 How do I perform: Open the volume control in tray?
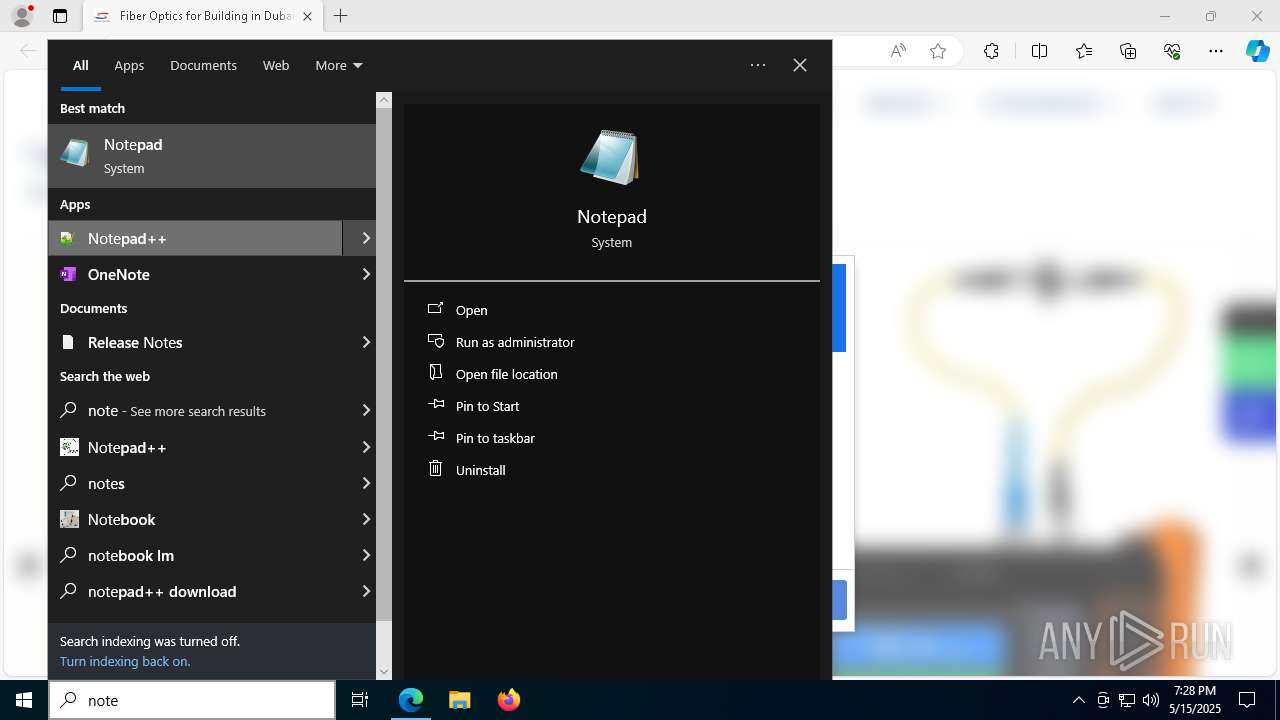[x=1151, y=700]
